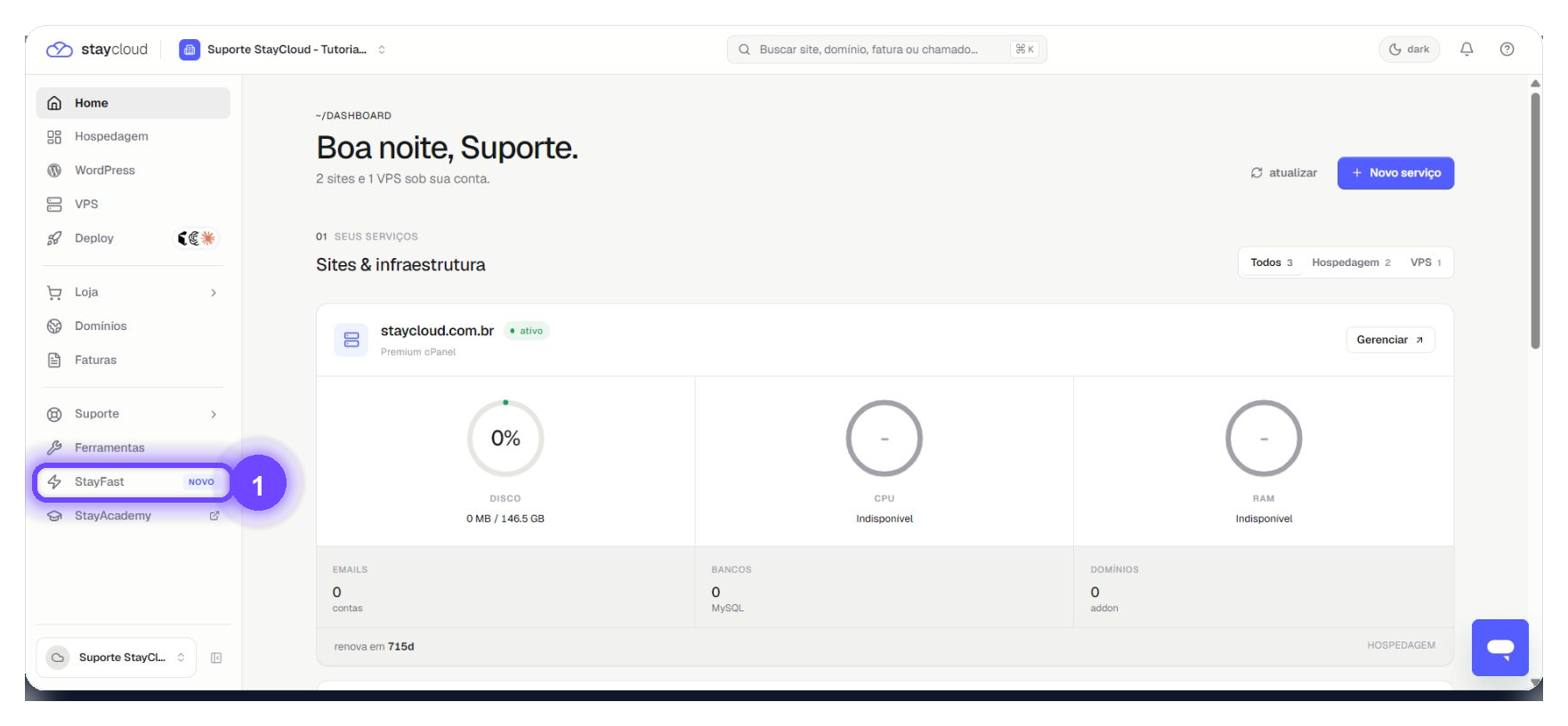Open Hospedagem in the sidebar
Screen dimensions: 1568x726
point(133,137)
